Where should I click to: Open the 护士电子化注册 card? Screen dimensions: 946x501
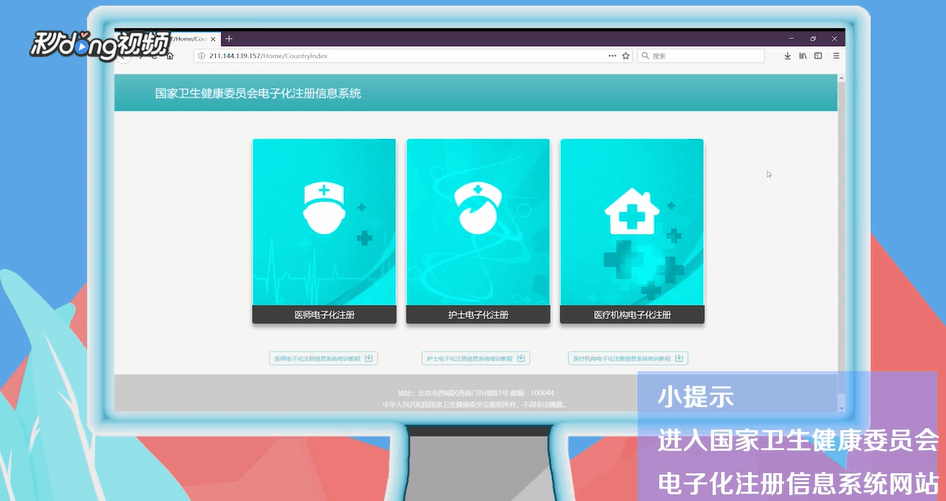click(x=478, y=231)
